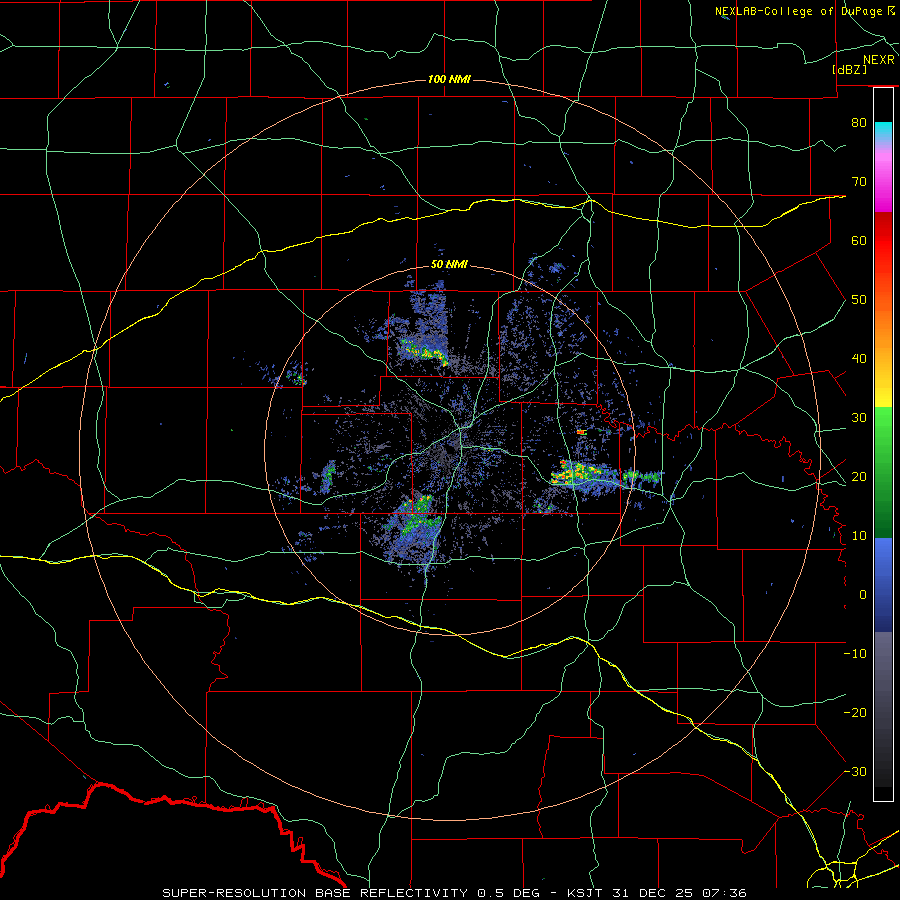
Task: Click the [dBZ] units label
Action: coord(849,69)
